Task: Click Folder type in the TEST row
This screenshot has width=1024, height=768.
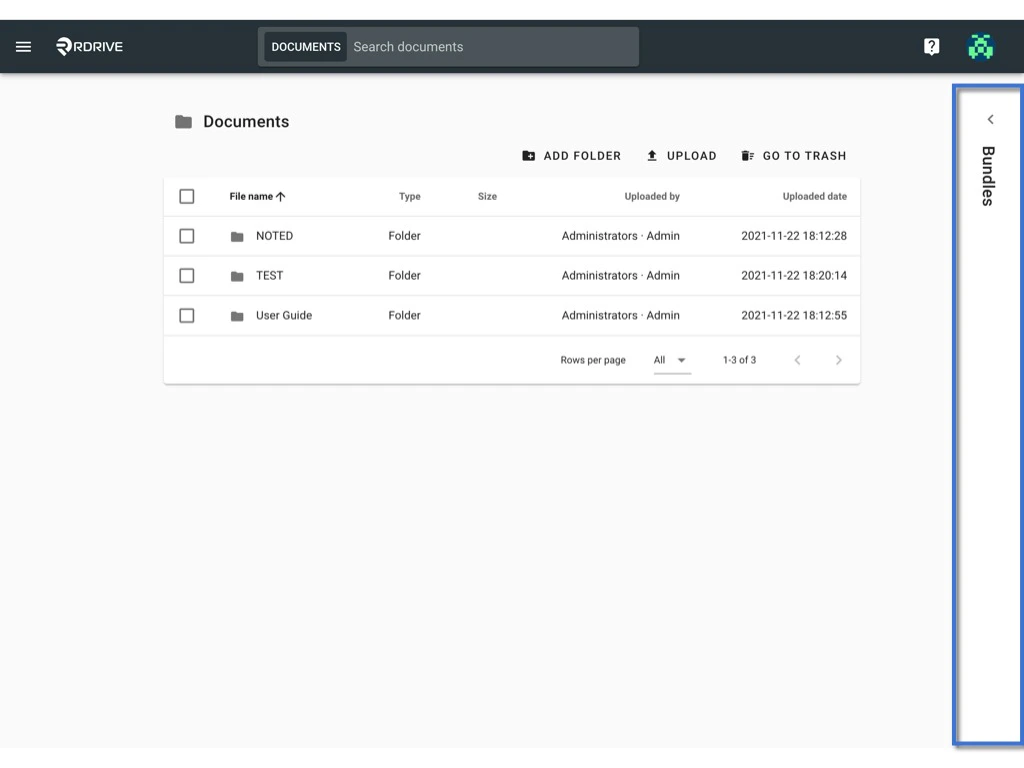Action: tap(404, 276)
